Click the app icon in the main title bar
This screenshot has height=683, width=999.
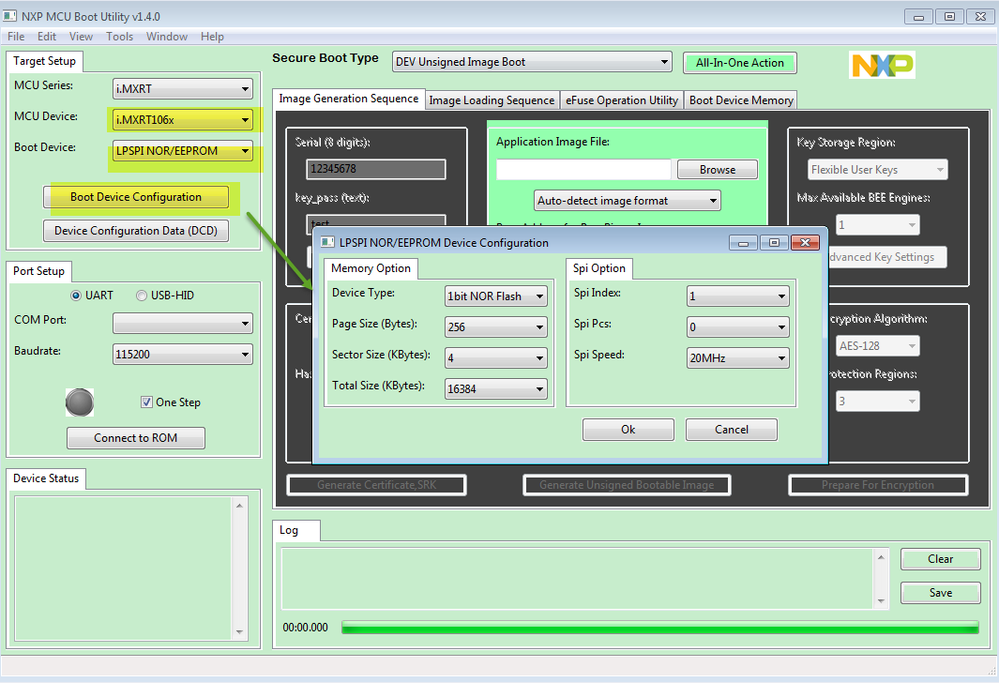click(x=10, y=16)
